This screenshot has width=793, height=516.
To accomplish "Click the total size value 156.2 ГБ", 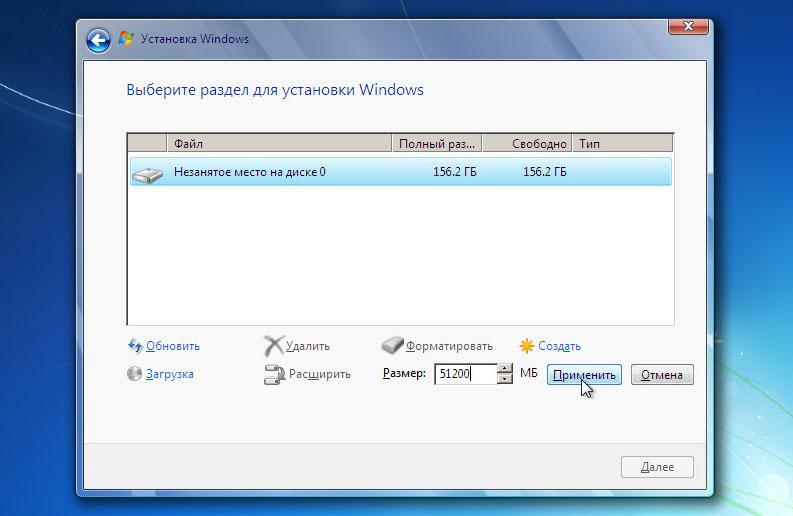I will coord(455,172).
